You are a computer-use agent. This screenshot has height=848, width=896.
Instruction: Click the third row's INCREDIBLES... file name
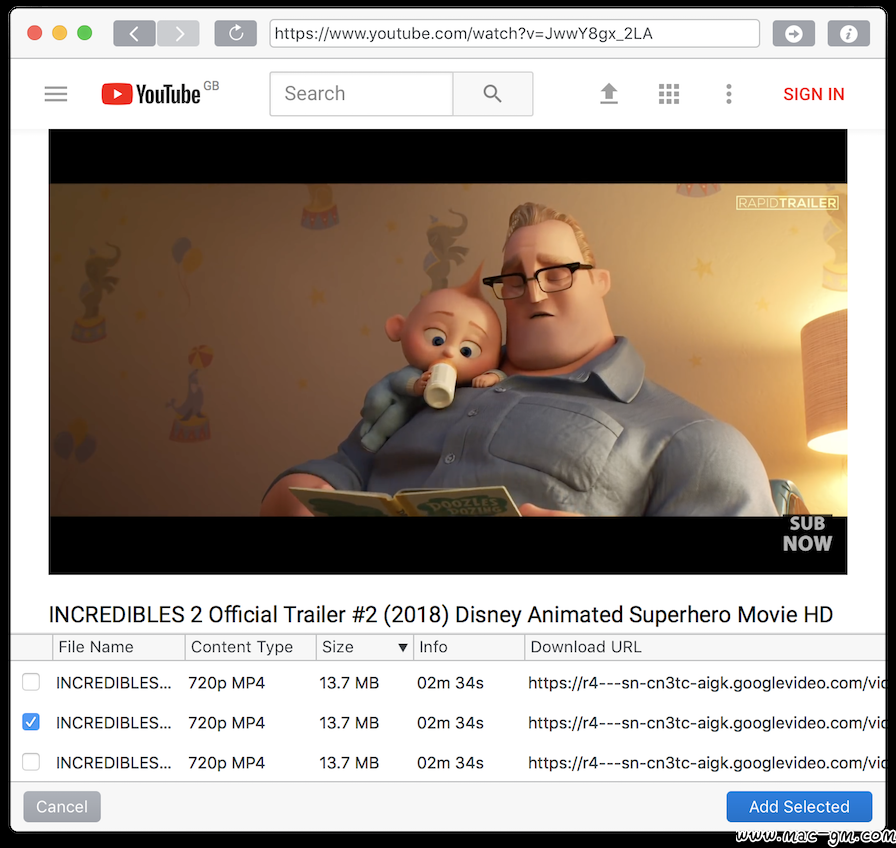(114, 763)
